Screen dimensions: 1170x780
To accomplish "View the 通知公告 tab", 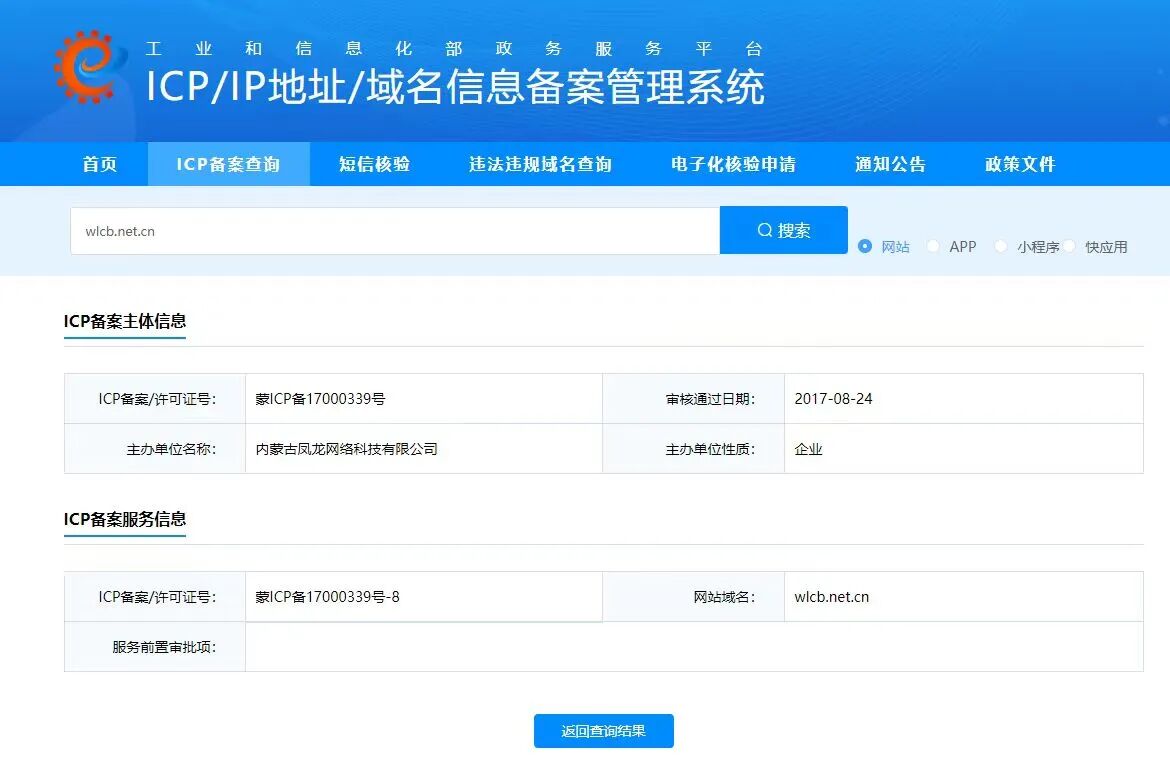I will (890, 164).
